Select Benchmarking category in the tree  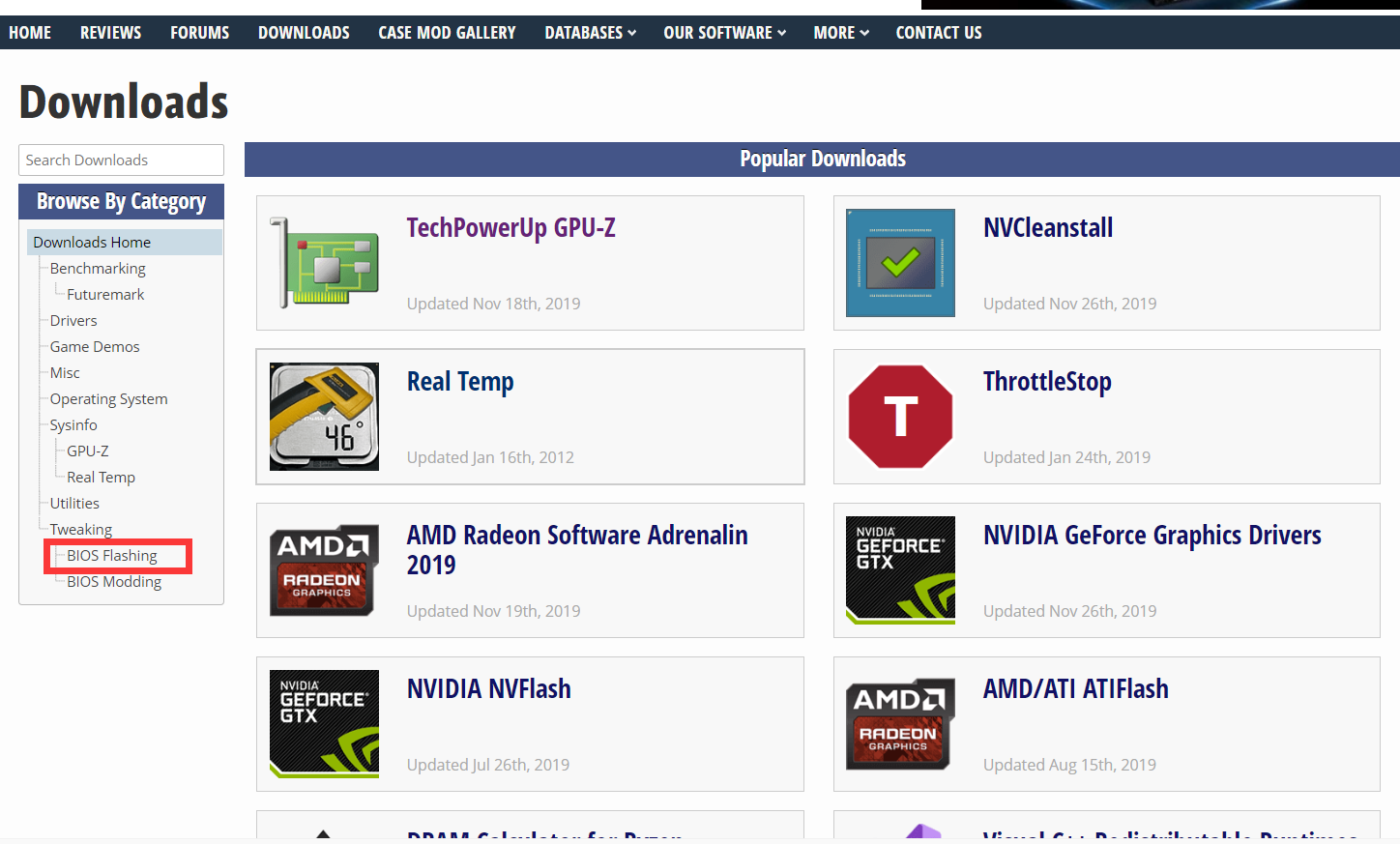[x=98, y=269]
